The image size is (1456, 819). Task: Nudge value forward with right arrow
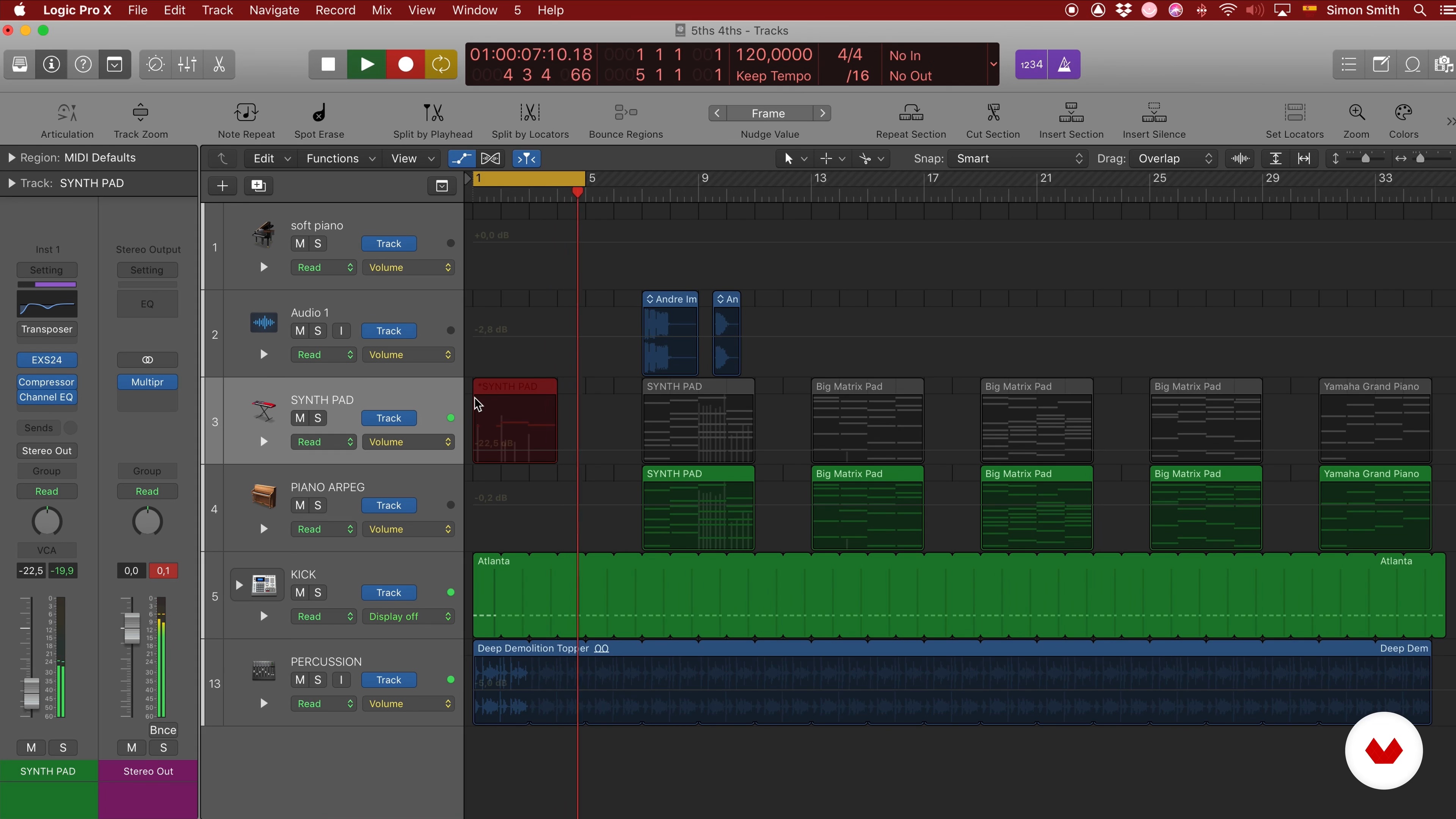tap(822, 114)
